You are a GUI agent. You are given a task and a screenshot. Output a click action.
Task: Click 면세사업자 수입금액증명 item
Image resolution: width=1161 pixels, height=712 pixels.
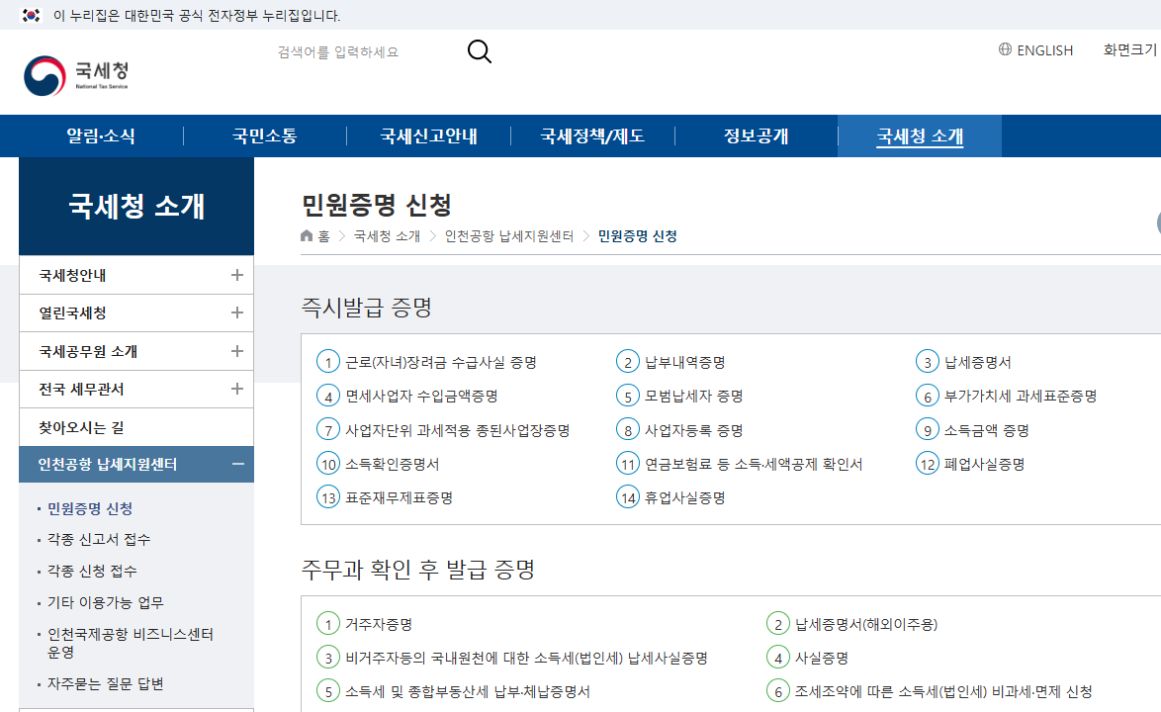point(421,396)
